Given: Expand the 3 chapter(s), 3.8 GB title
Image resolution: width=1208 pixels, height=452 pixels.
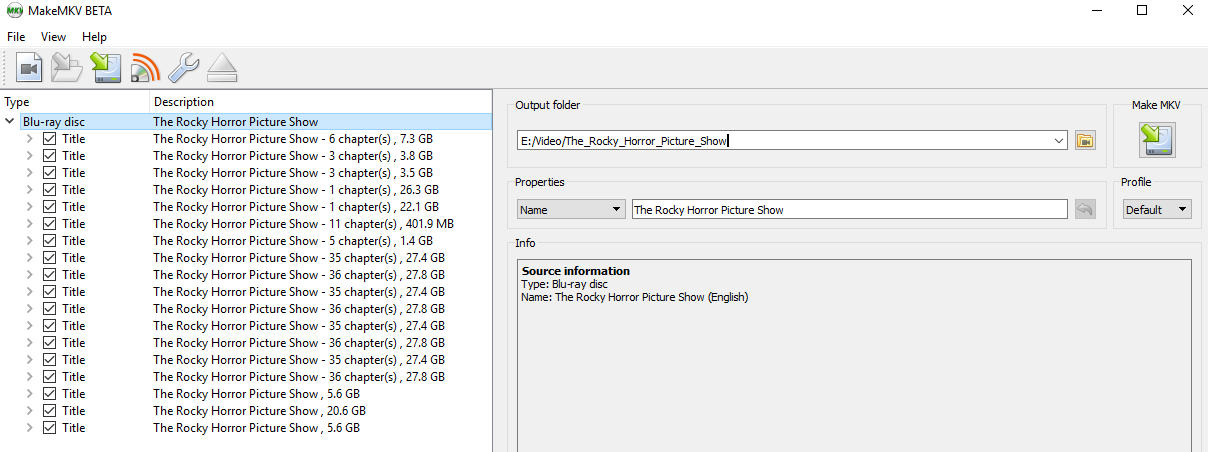Looking at the screenshot, I should point(30,156).
